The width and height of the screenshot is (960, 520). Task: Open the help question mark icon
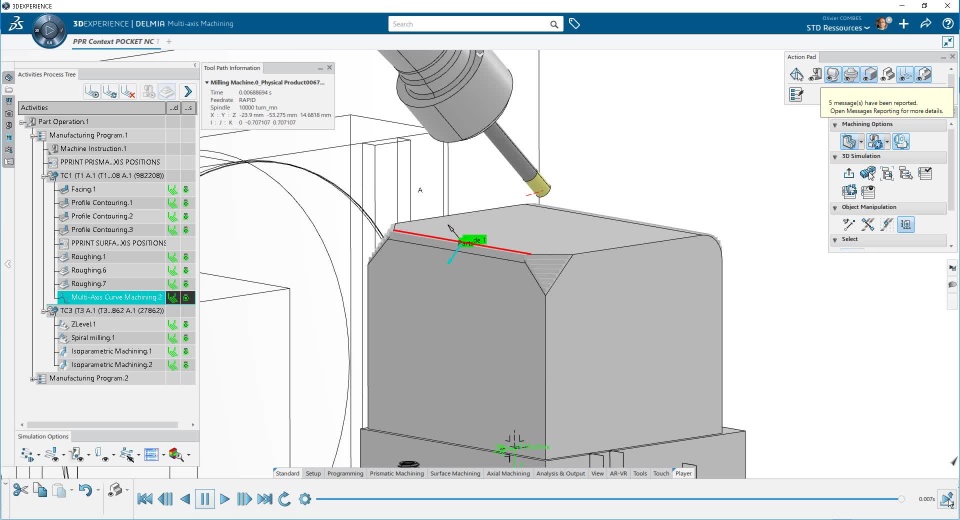click(948, 24)
